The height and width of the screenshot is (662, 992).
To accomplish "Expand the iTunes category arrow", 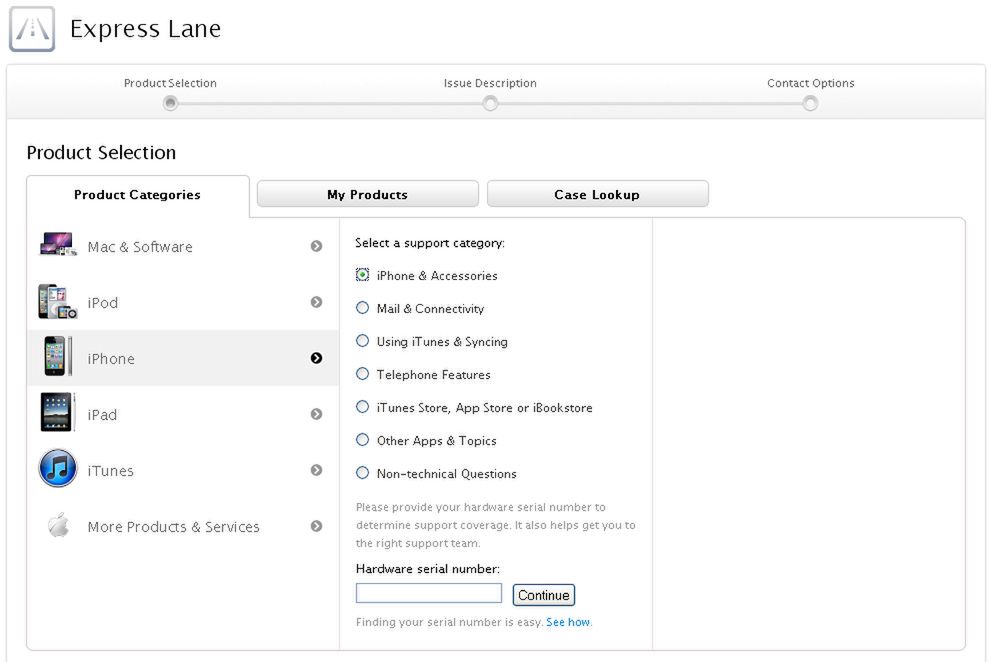I will 316,469.
